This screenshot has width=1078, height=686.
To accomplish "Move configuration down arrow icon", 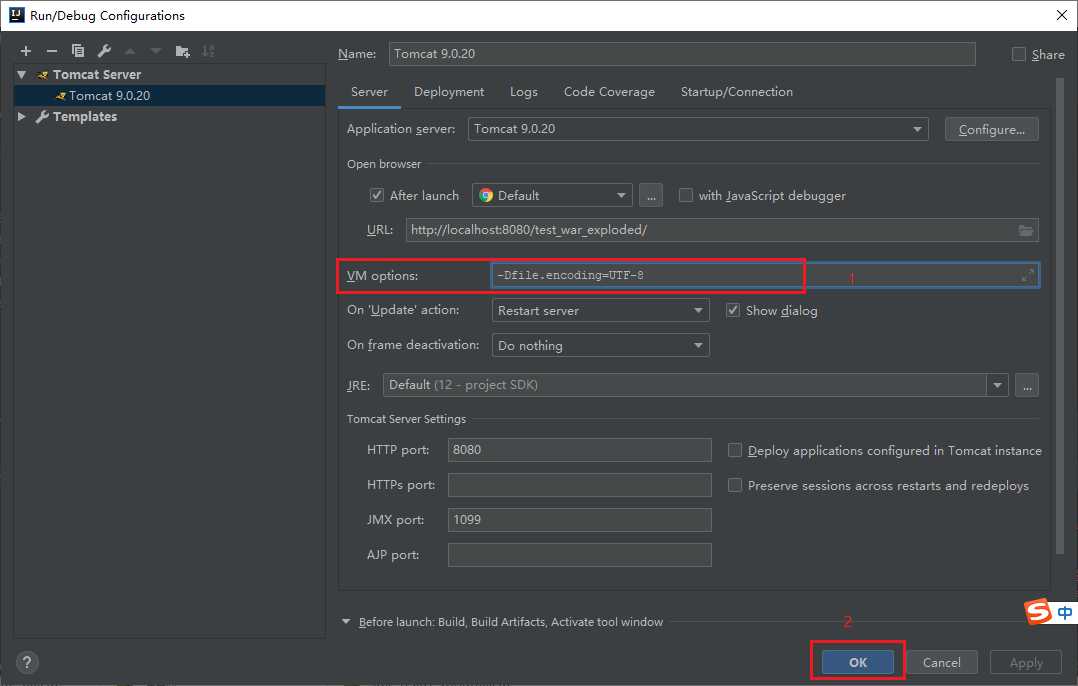I will pyautogui.click(x=156, y=51).
